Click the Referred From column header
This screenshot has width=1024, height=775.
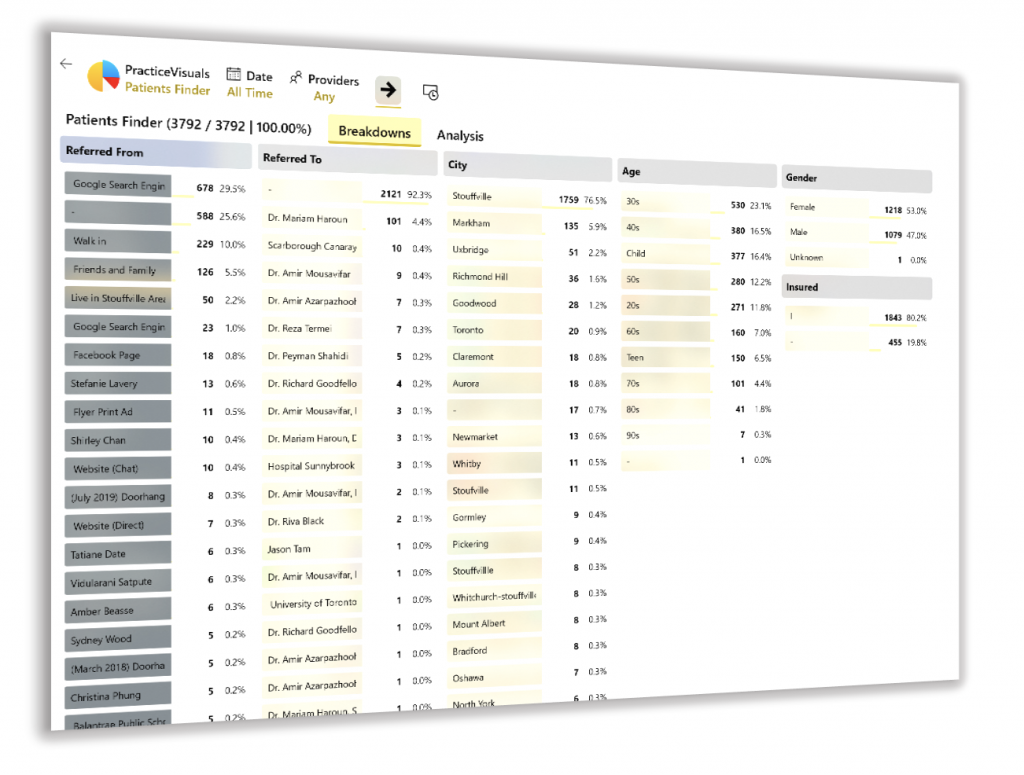coord(155,153)
